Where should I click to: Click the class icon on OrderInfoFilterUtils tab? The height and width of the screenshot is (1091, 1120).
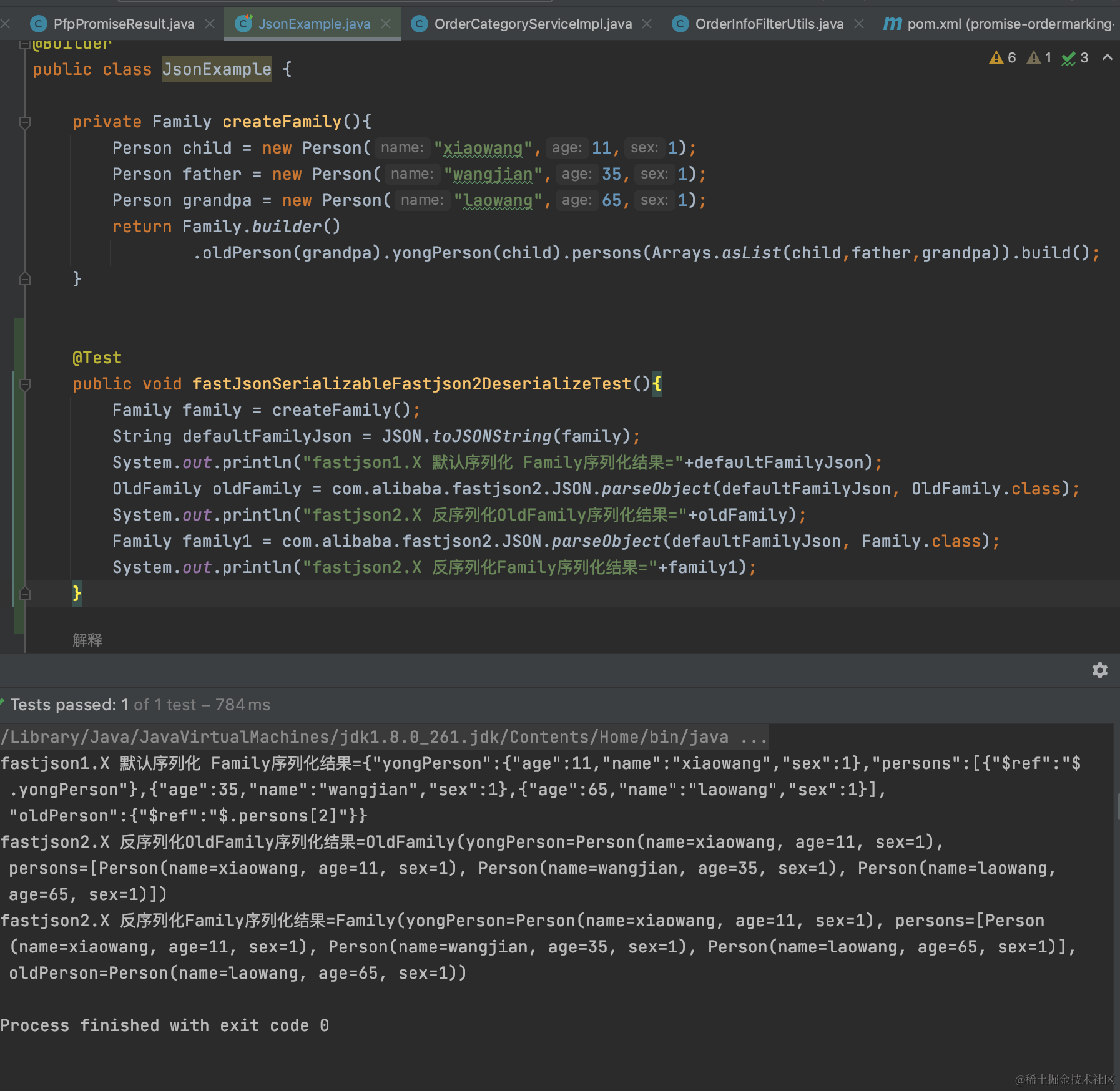[680, 24]
